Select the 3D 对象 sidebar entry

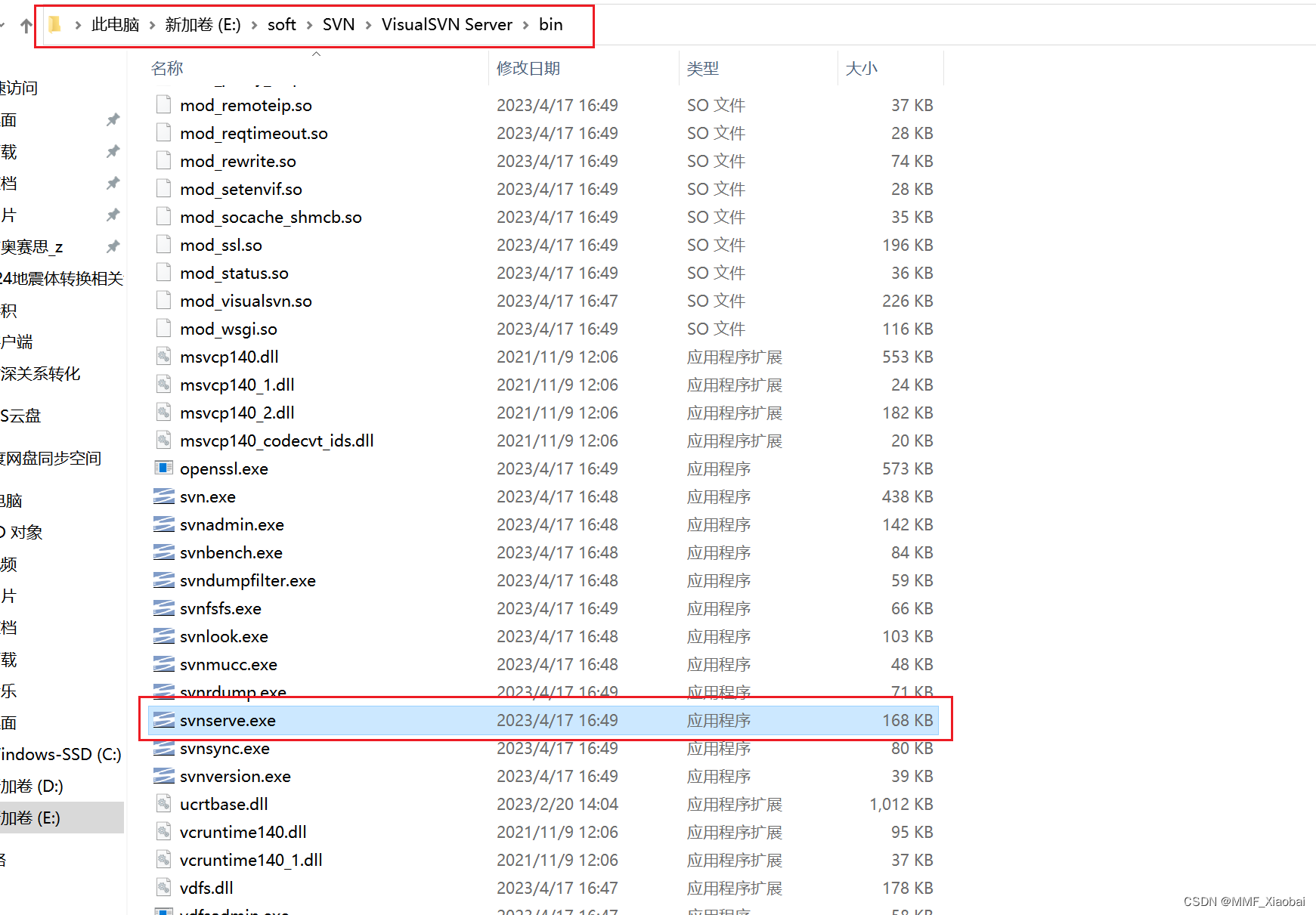[22, 533]
